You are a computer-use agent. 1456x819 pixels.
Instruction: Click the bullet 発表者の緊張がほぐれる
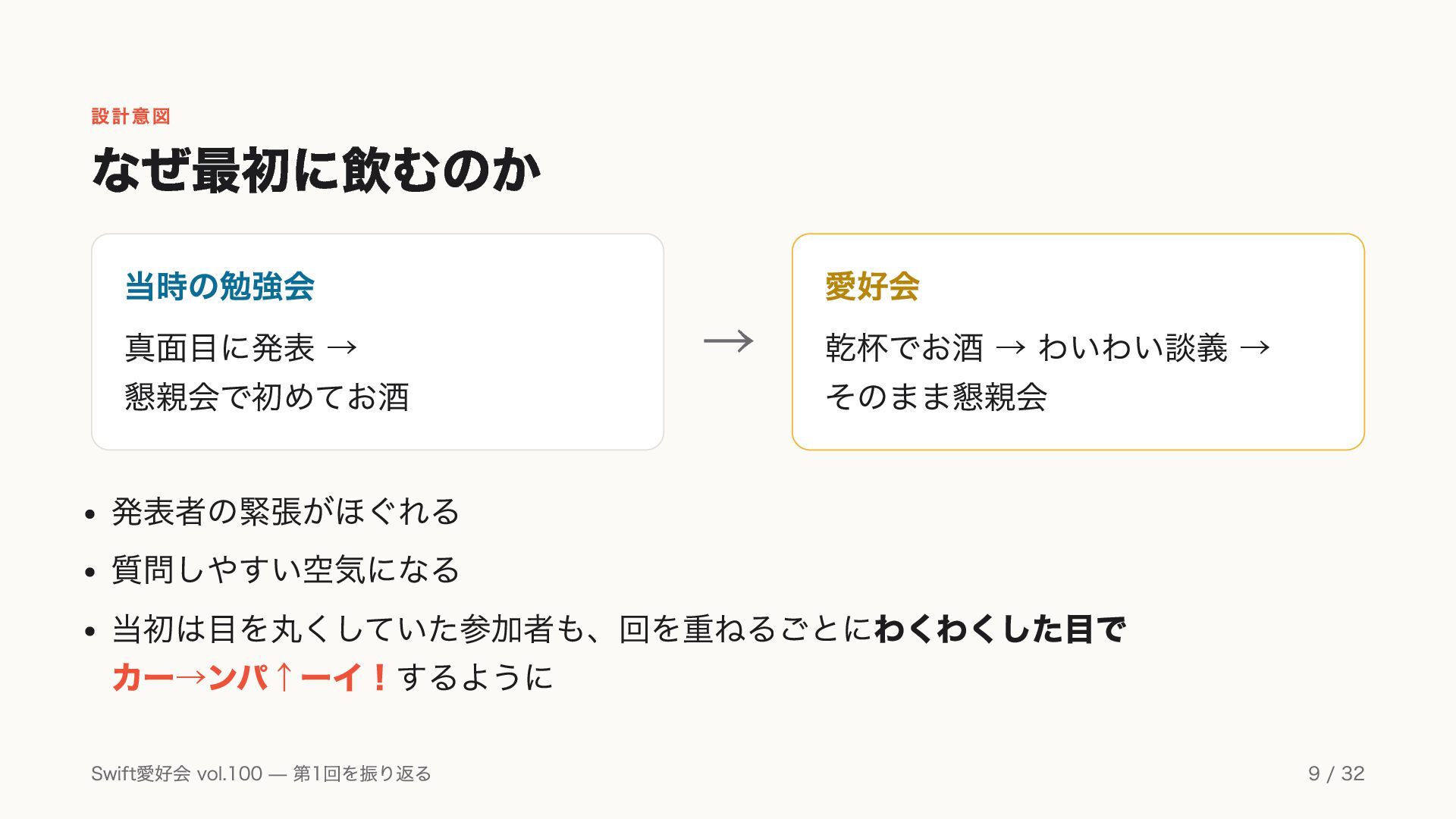[286, 512]
